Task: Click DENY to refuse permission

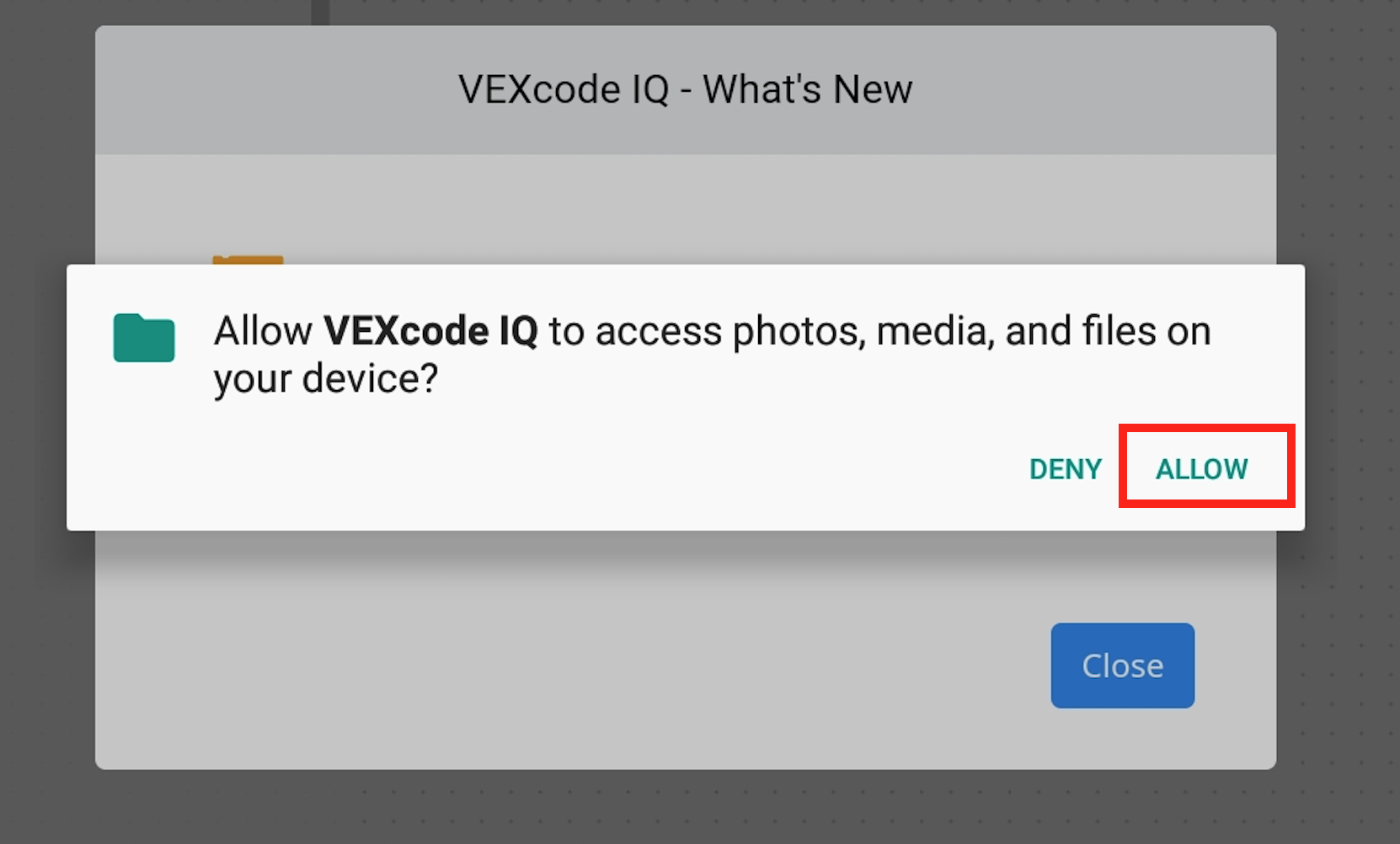Action: [1065, 468]
